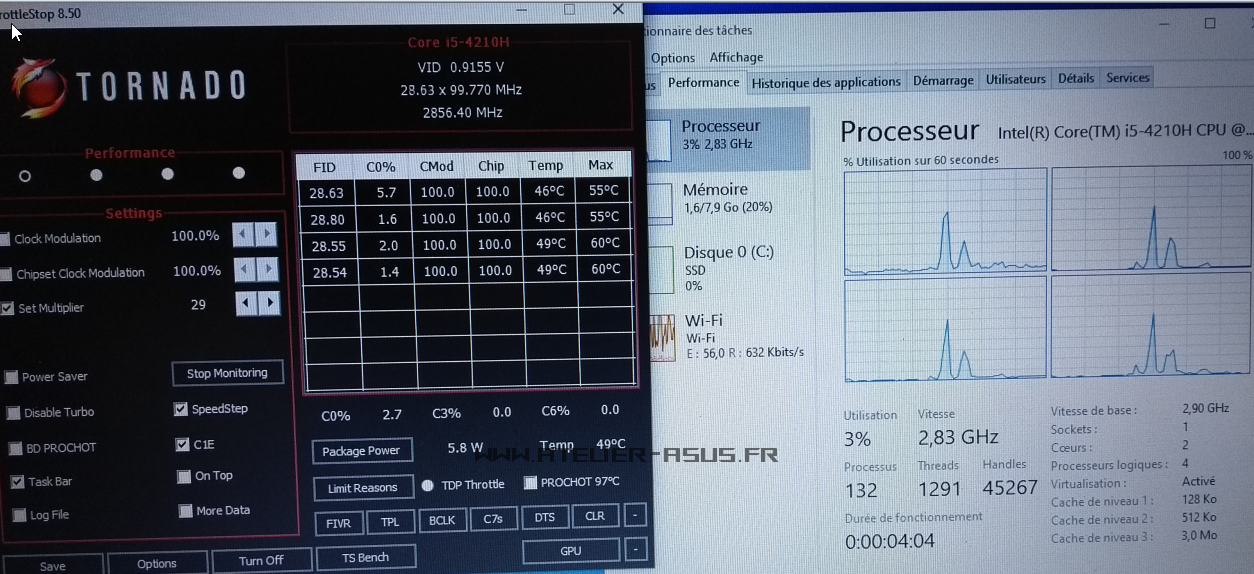Increase Set Multiplier with right arrow

pyautogui.click(x=269, y=304)
